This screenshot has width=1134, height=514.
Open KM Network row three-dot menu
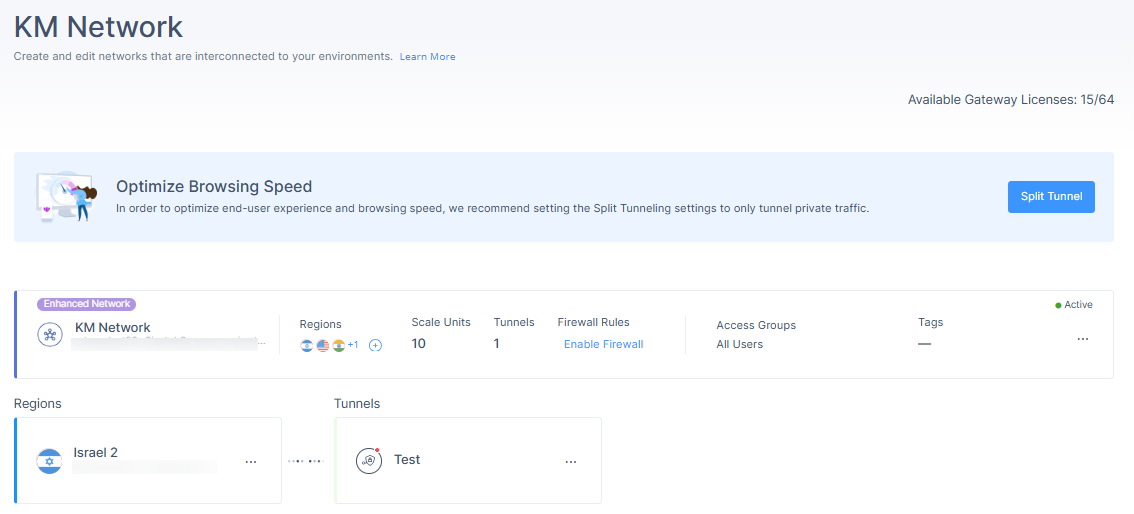point(1083,339)
